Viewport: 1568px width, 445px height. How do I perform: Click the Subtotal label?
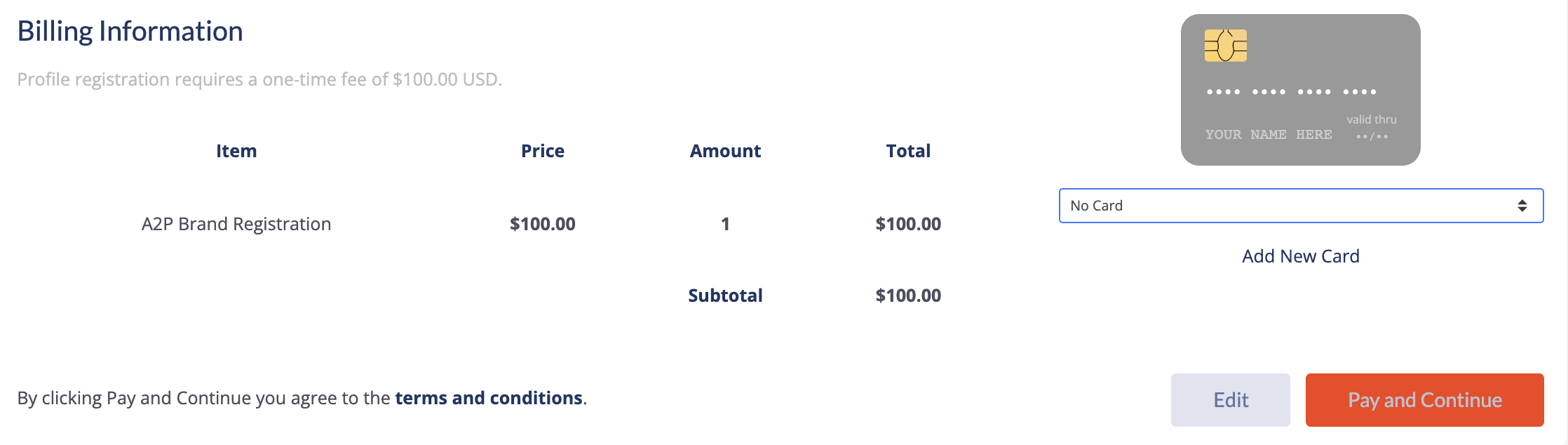click(725, 295)
